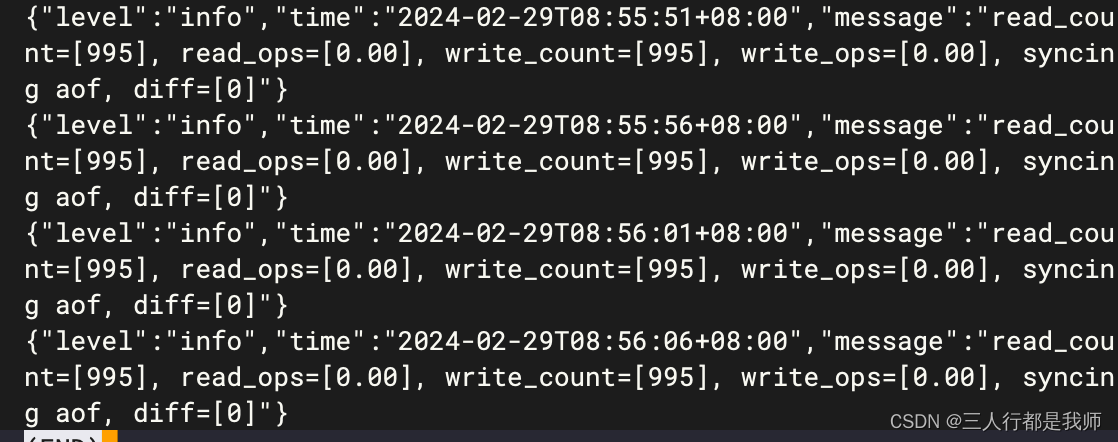Image resolution: width=1118 pixels, height=442 pixels.
Task: Click the "info" value in the first log entry
Action: tap(211, 18)
